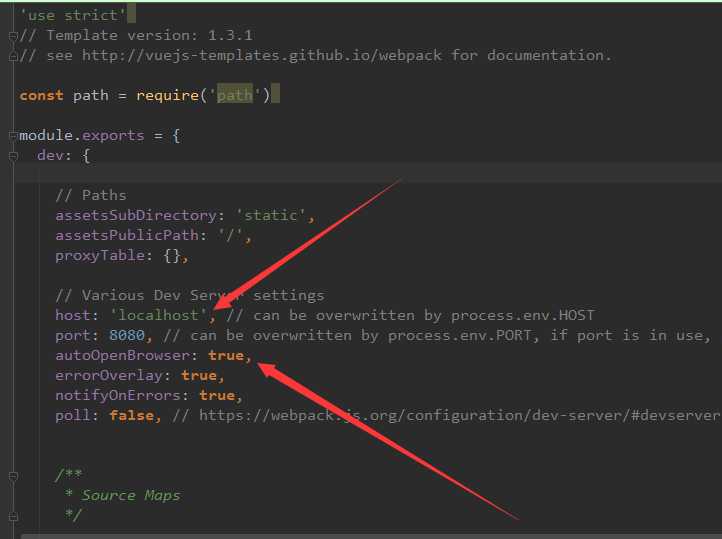Click fold end marker beside the closing */
This screenshot has height=539, width=722.
click(x=13, y=516)
